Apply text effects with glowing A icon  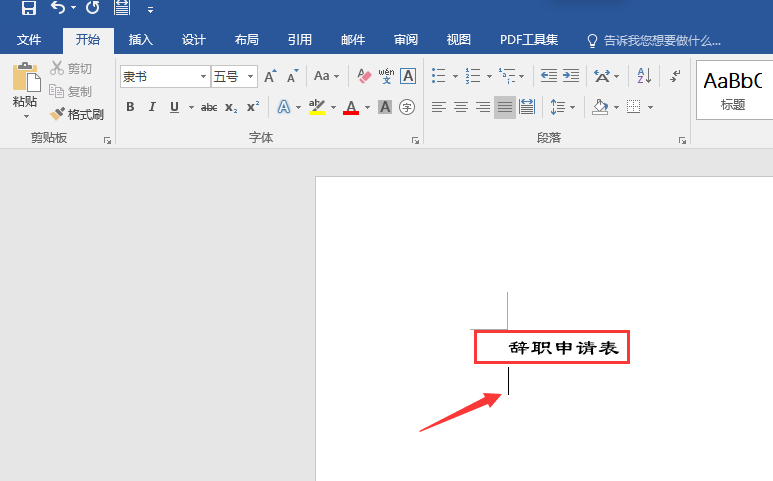point(284,107)
